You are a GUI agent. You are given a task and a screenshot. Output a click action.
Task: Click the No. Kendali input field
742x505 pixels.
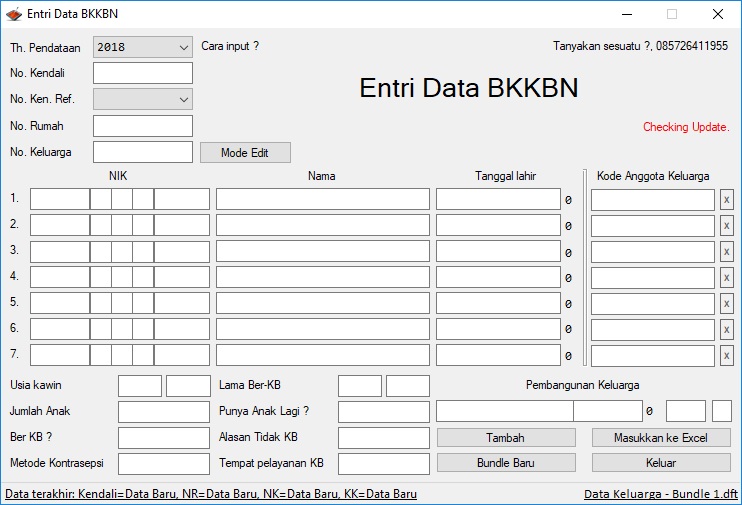click(142, 73)
